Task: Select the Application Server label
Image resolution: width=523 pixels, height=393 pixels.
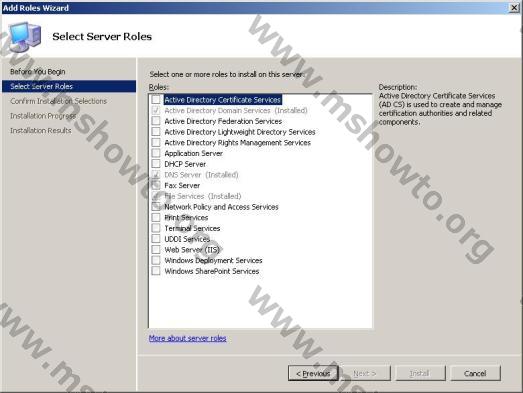Action: pyautogui.click(x=193, y=153)
